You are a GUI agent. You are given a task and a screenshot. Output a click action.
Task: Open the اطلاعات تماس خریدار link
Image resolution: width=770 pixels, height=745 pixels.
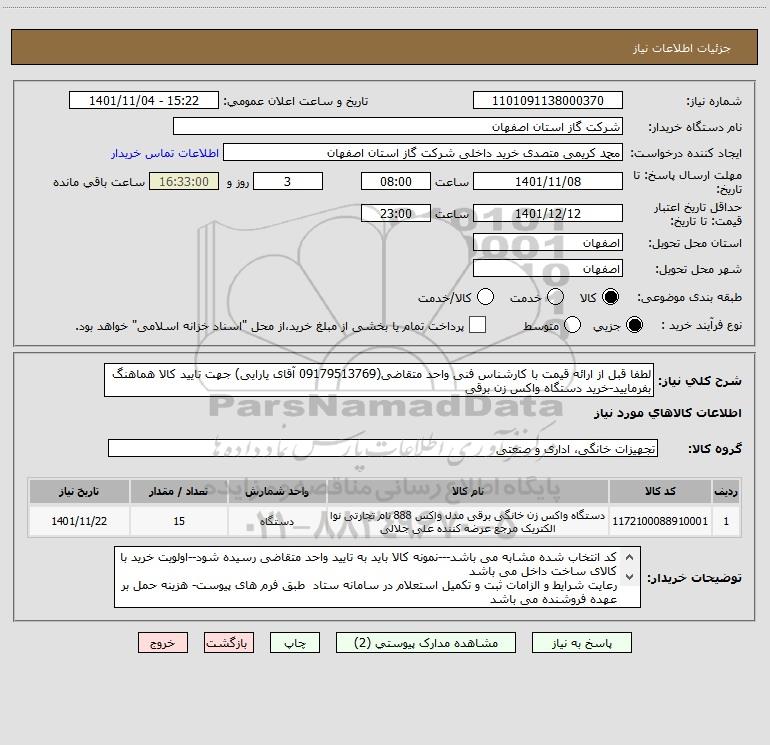[x=165, y=153]
